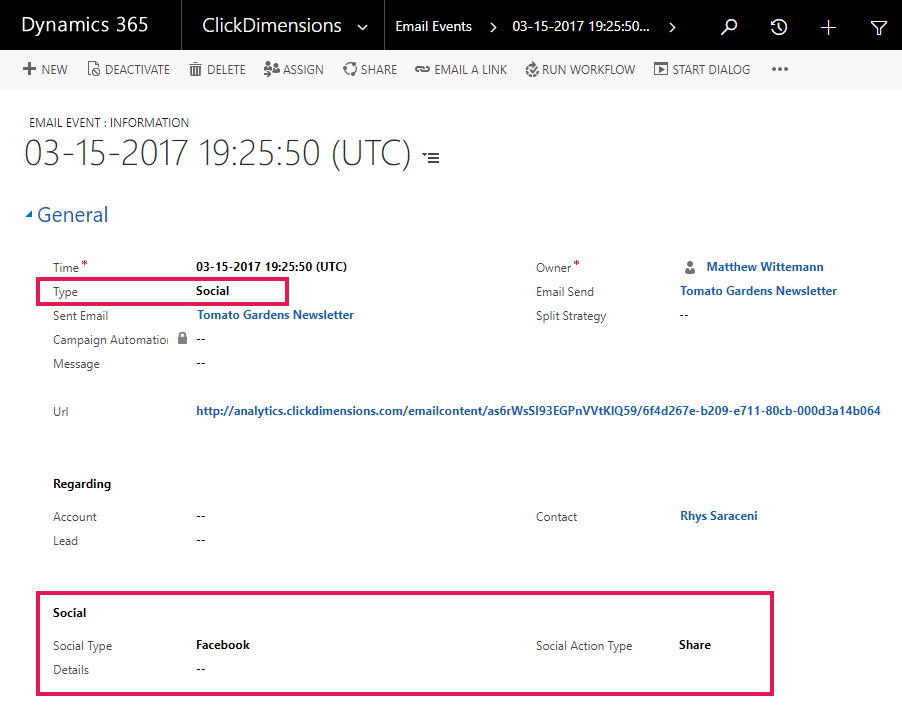Screen dimensions: 902x706
Task: Click the NEW plus icon
Action: (29, 69)
